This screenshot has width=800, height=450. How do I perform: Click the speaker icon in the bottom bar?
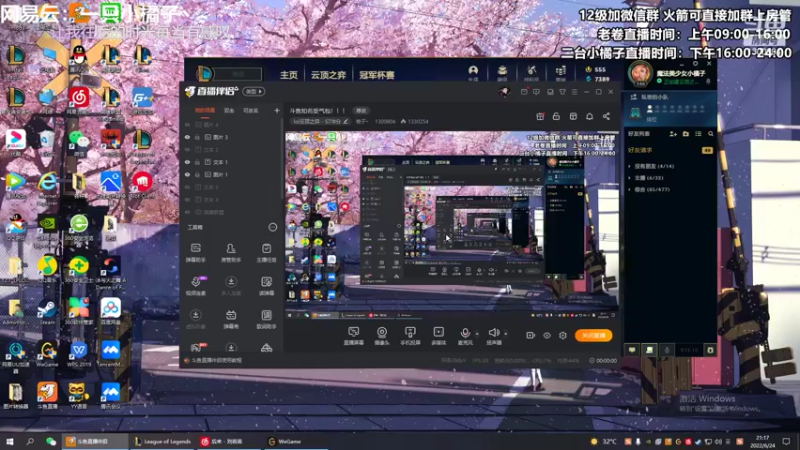[493, 333]
